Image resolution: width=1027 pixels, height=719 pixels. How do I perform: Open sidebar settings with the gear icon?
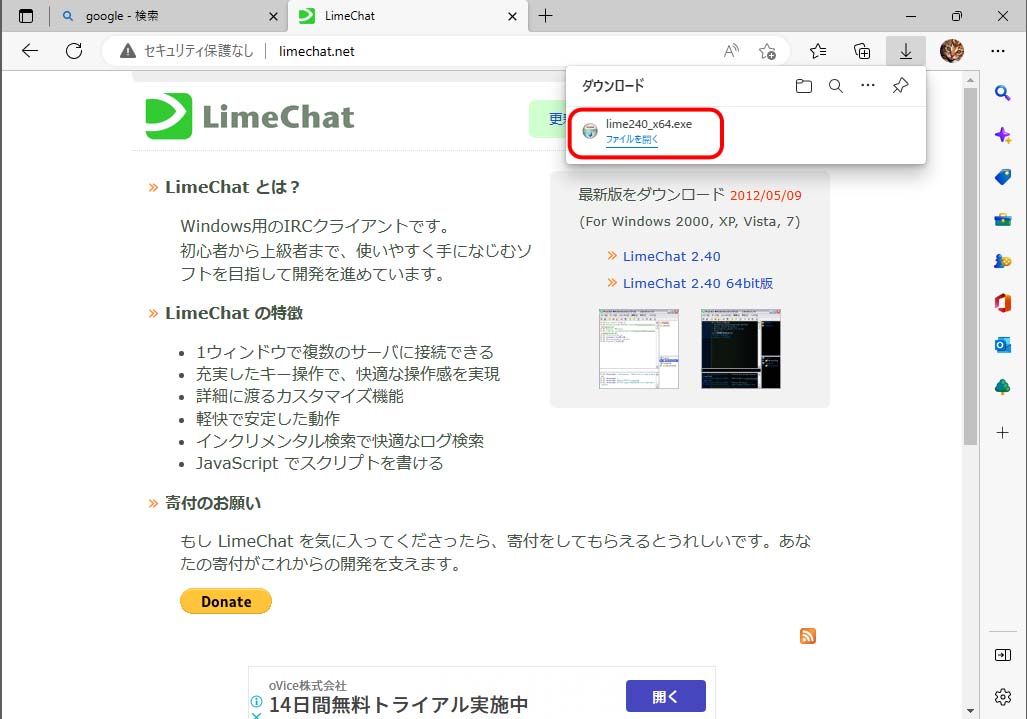click(x=1002, y=697)
